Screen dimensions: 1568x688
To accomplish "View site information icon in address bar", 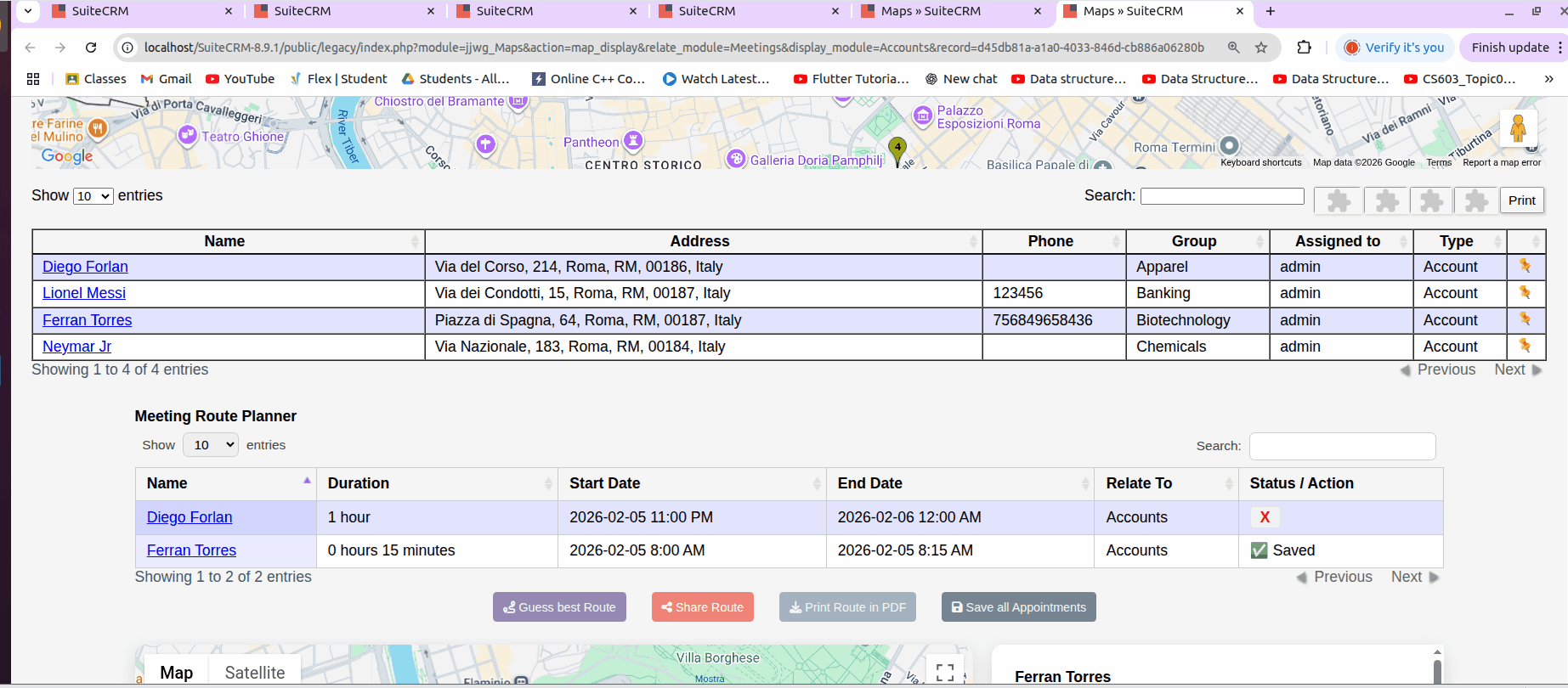I will [127, 48].
